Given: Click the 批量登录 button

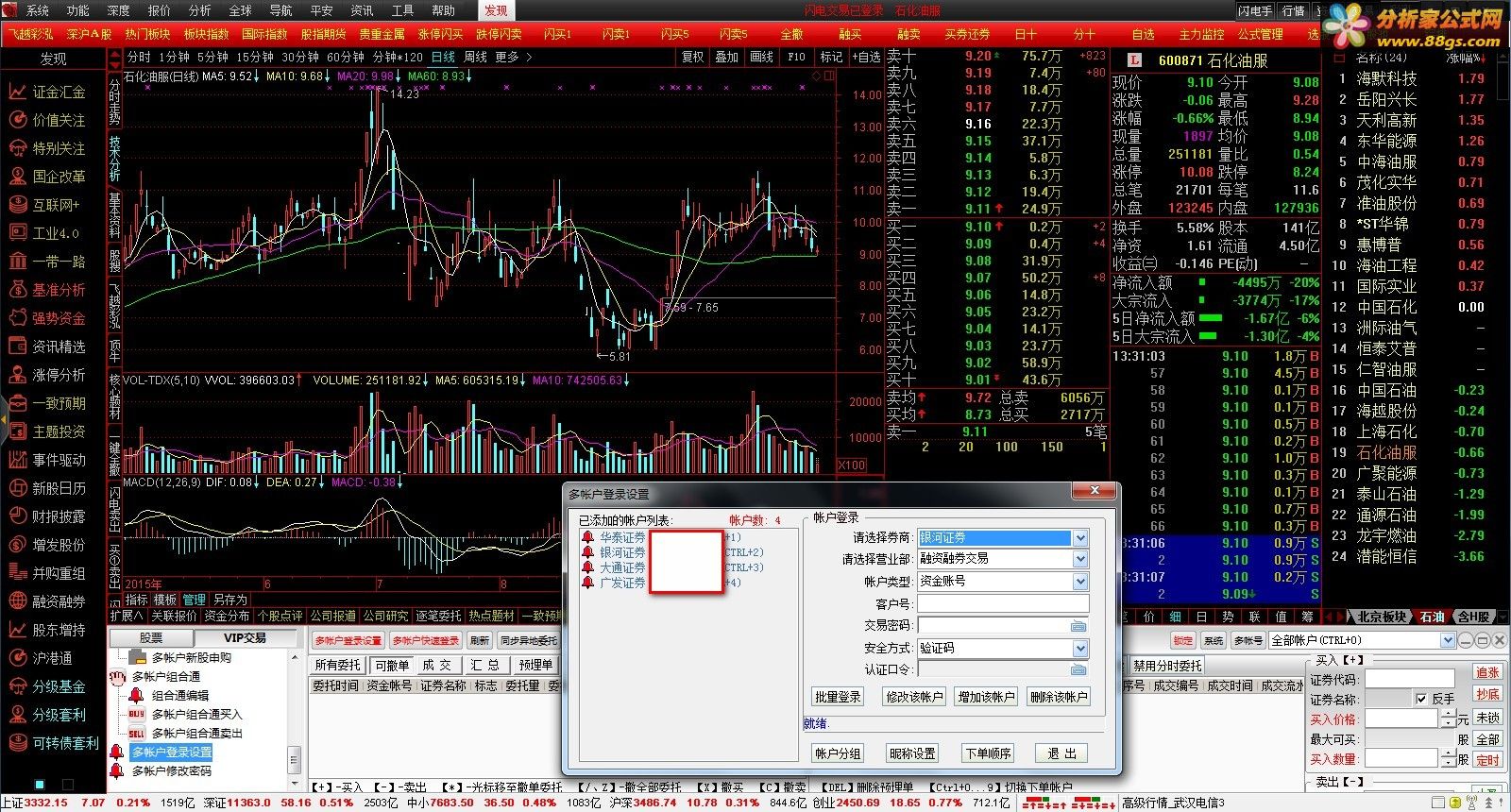Looking at the screenshot, I should coord(838,697).
